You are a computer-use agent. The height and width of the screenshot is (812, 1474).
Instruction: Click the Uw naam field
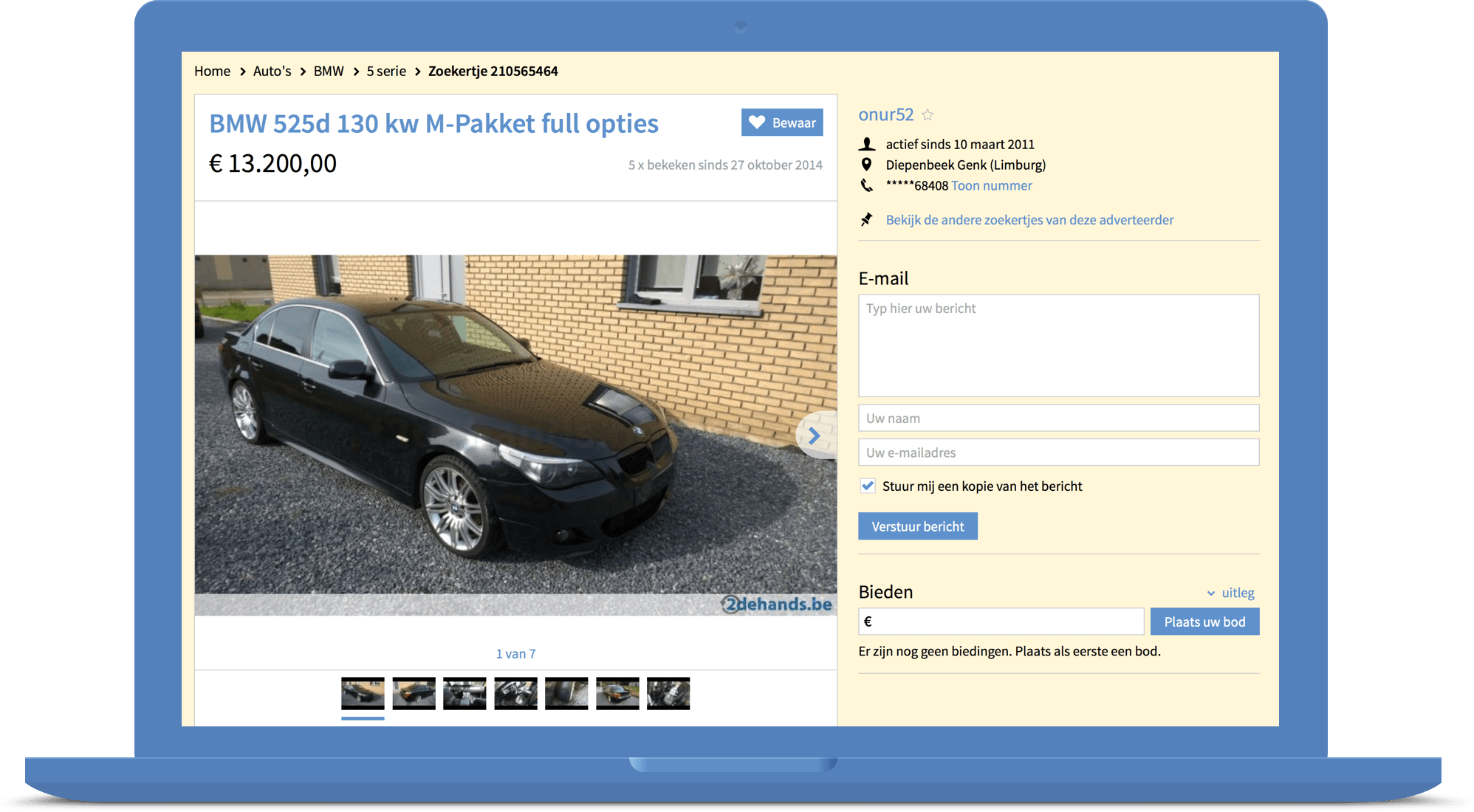point(1058,418)
